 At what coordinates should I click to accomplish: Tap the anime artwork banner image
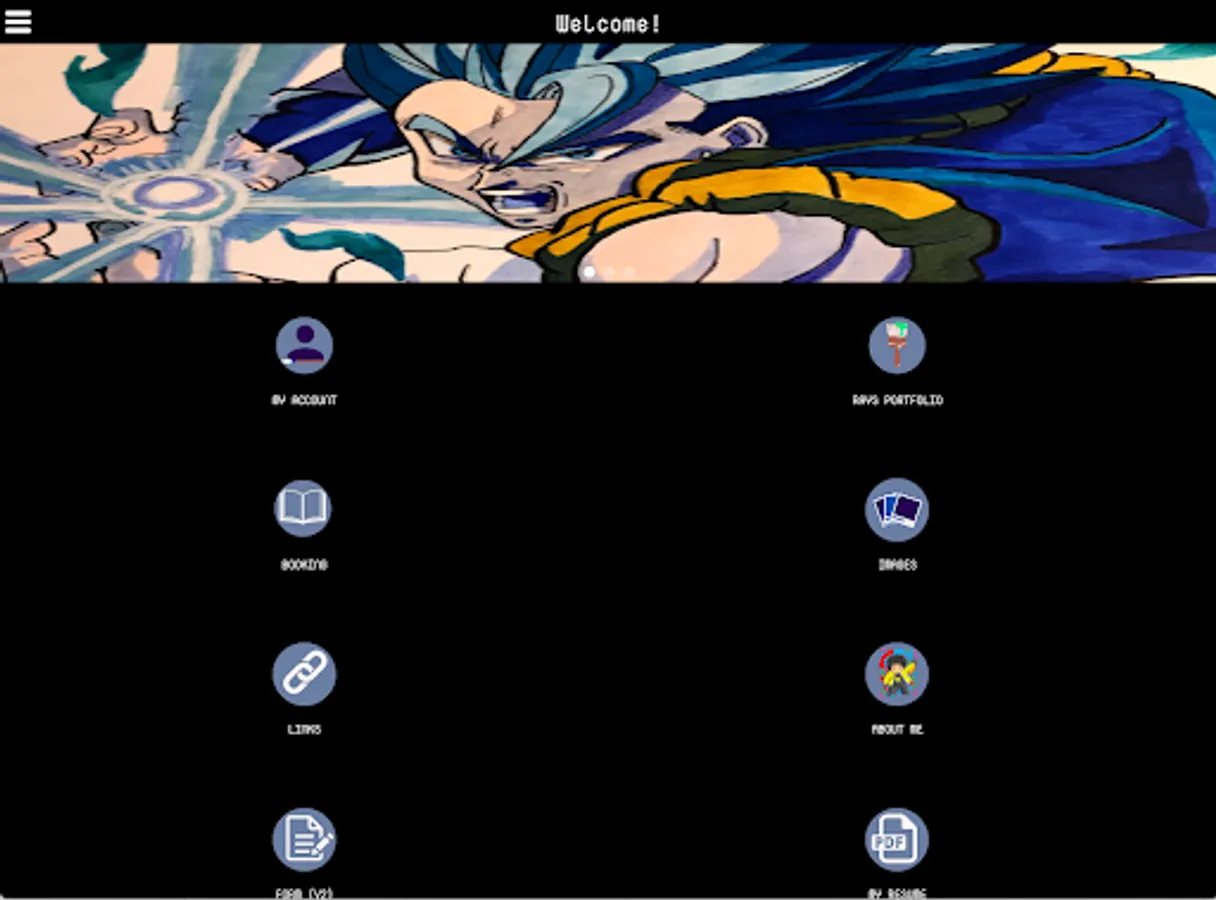click(x=608, y=163)
